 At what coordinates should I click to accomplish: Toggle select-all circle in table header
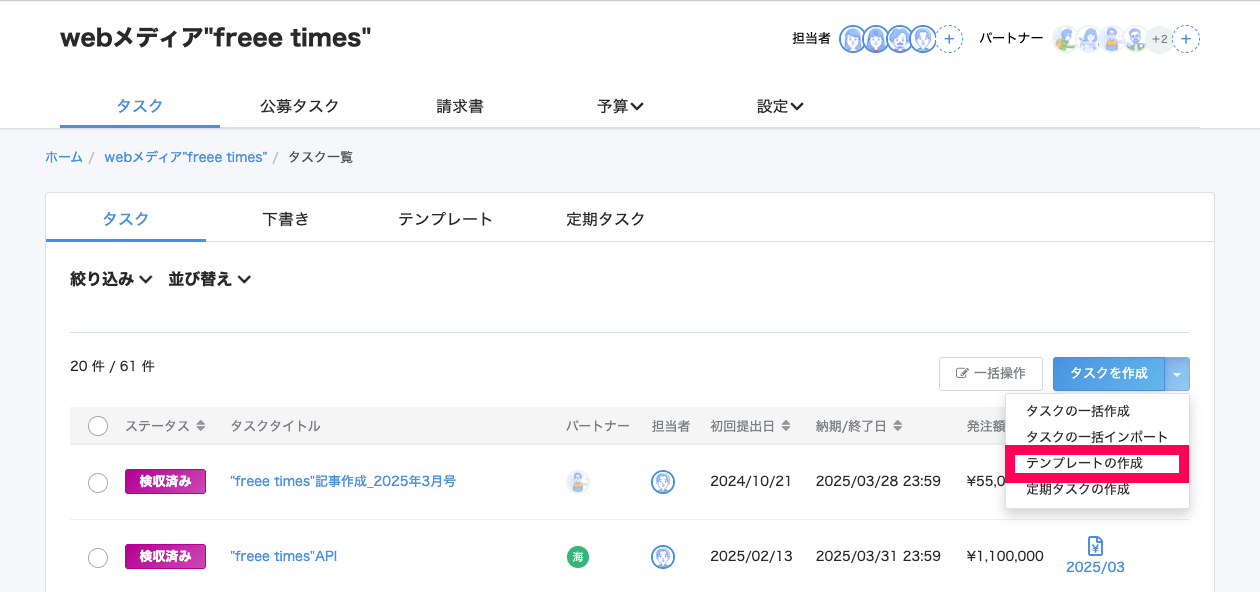[98, 426]
